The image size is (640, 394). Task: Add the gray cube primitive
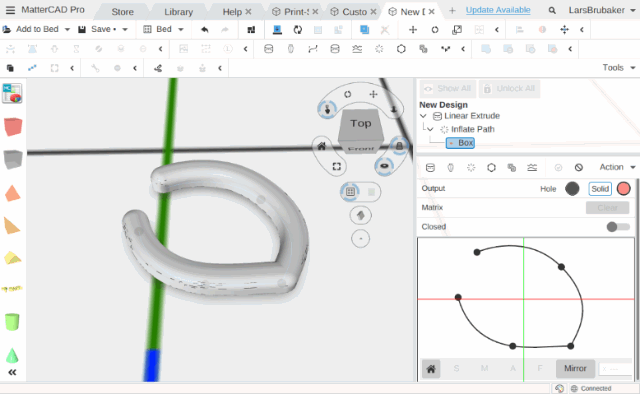[13, 159]
